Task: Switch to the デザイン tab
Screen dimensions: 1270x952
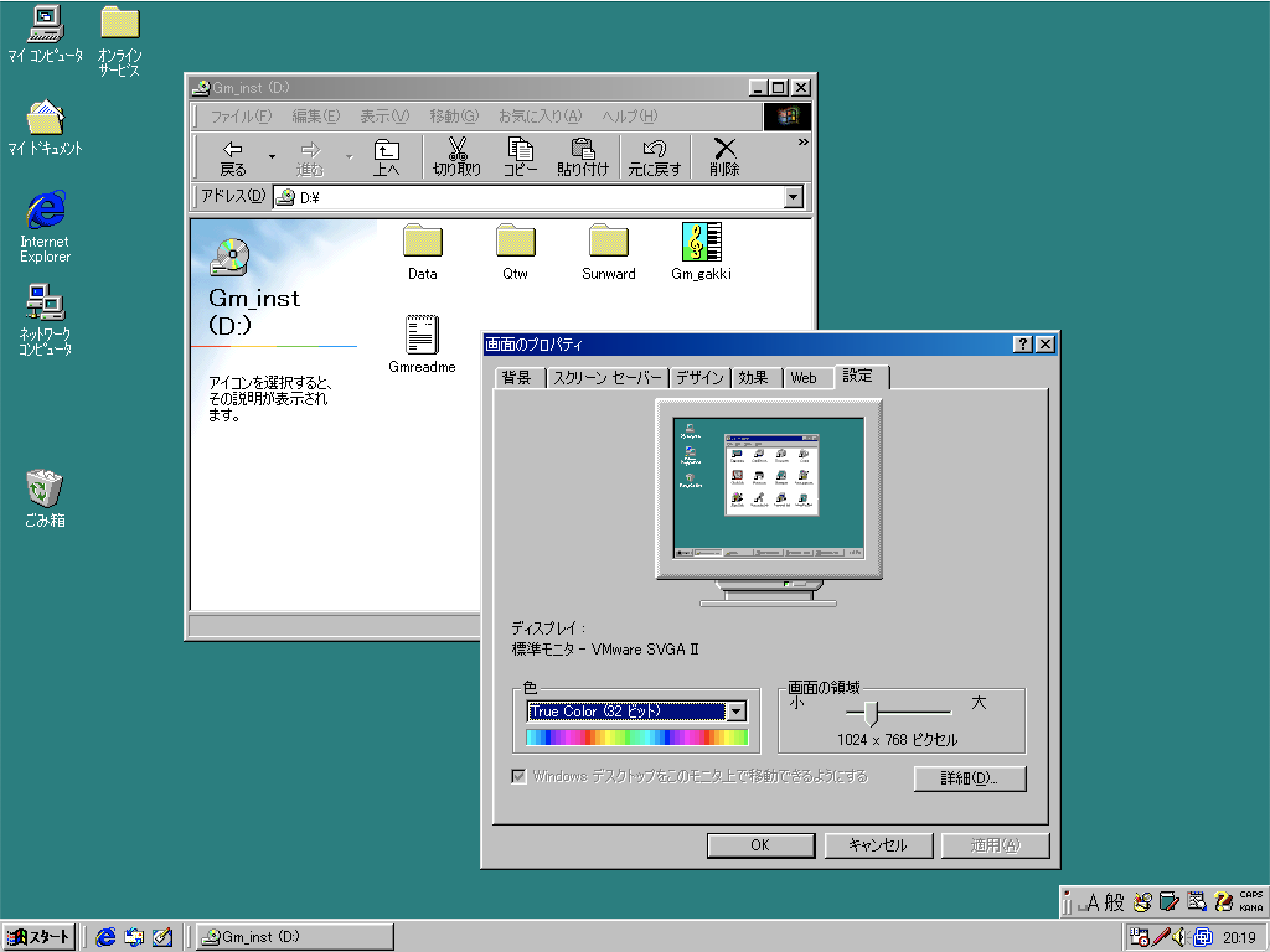Action: [x=700, y=377]
